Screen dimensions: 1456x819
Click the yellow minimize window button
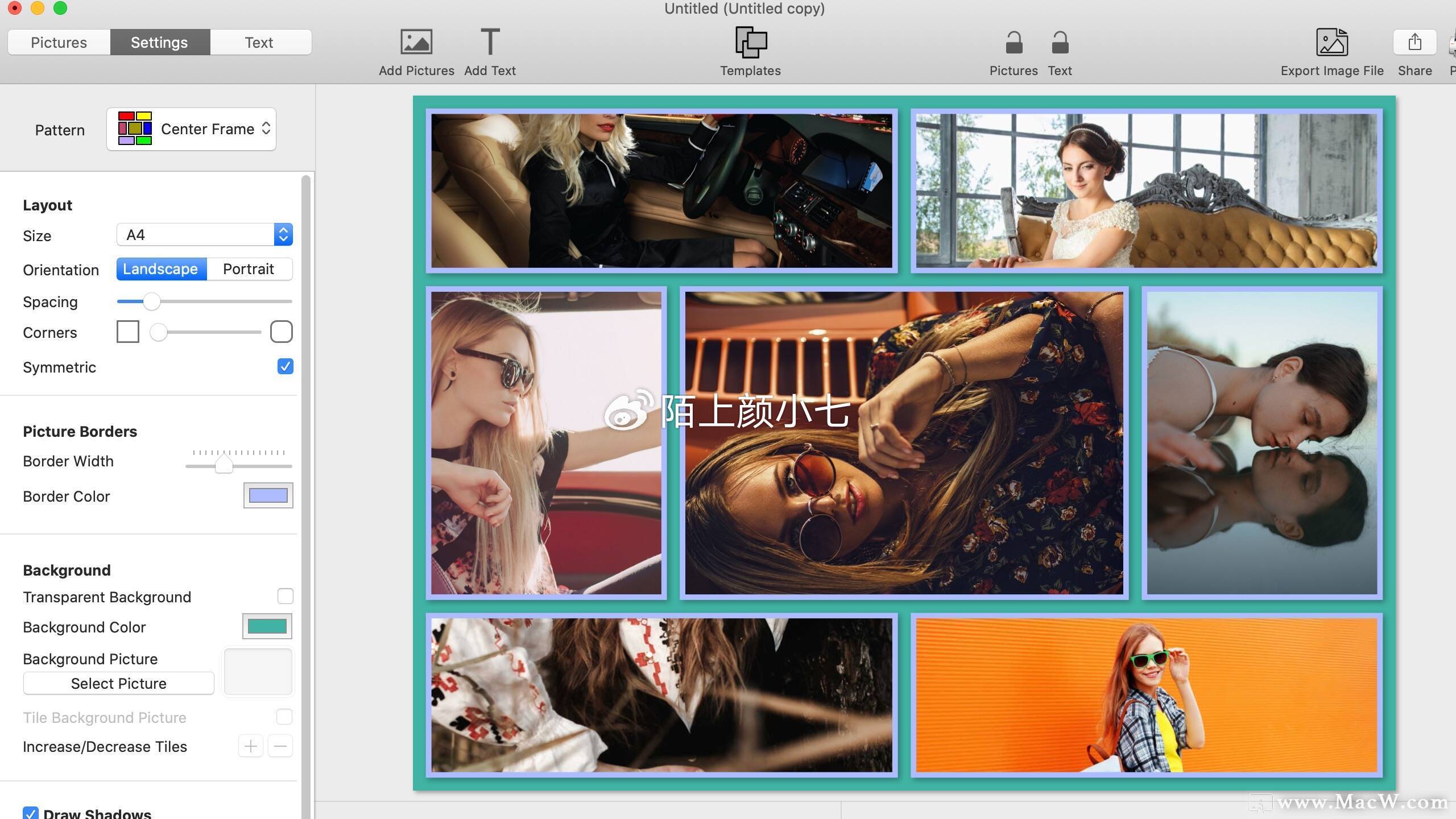pyautogui.click(x=38, y=8)
